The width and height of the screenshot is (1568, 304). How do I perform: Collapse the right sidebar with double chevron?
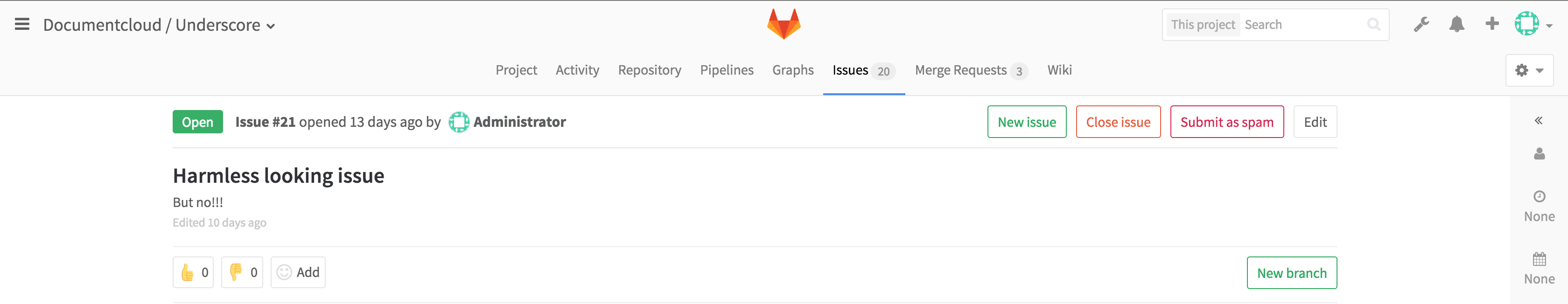(x=1540, y=120)
